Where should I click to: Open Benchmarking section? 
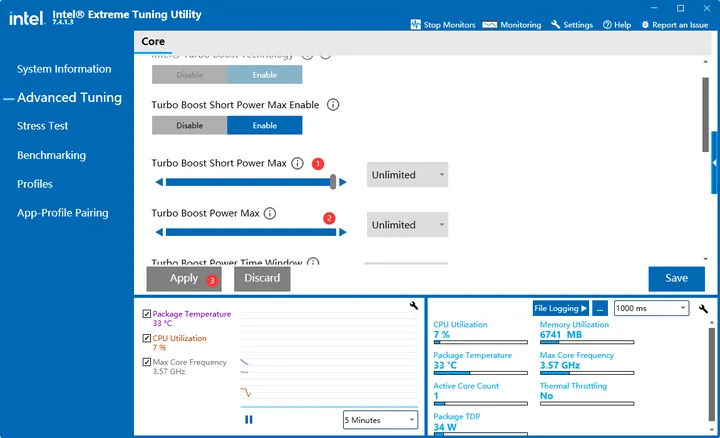[51, 155]
